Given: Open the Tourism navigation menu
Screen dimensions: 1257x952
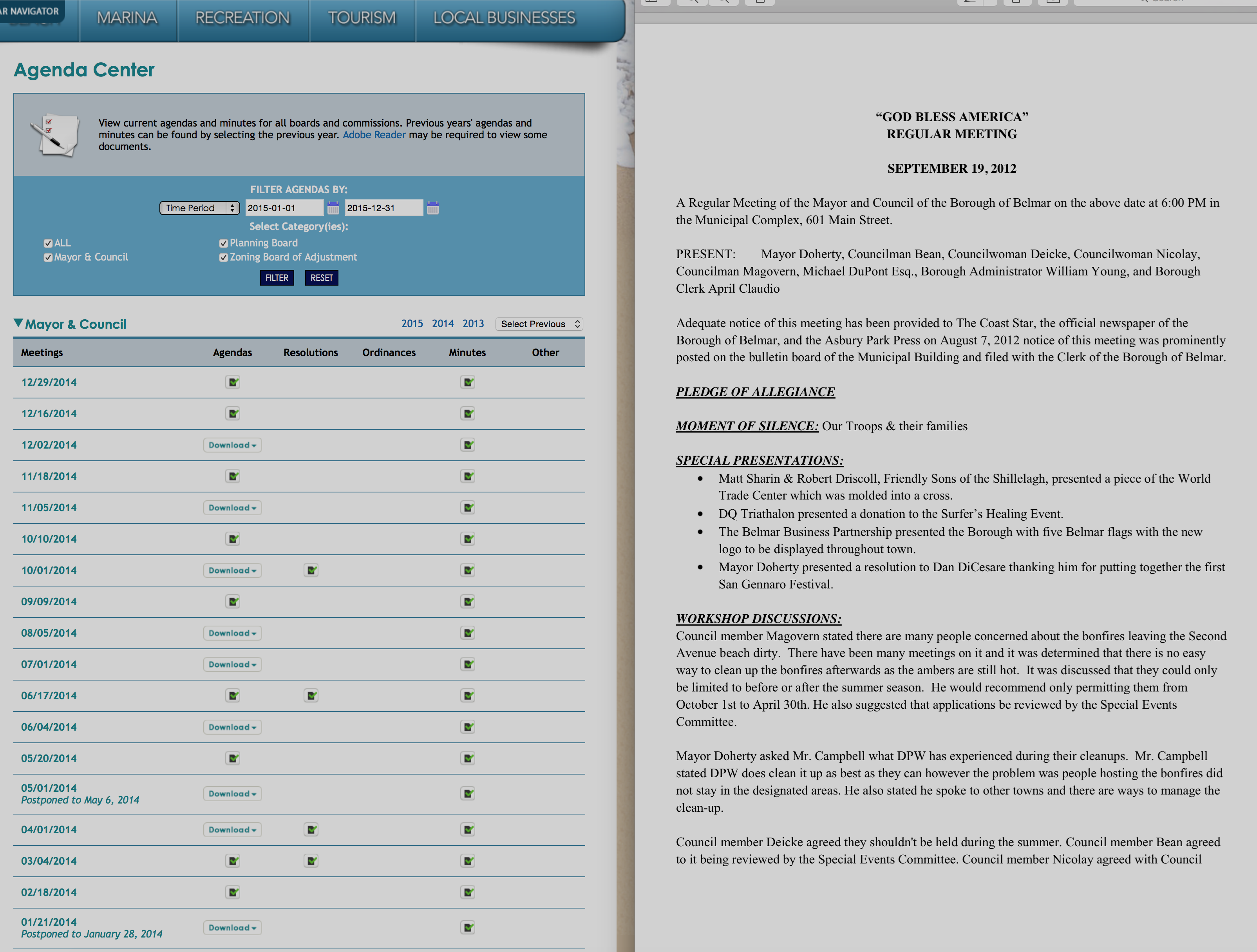Looking at the screenshot, I should coord(362,18).
